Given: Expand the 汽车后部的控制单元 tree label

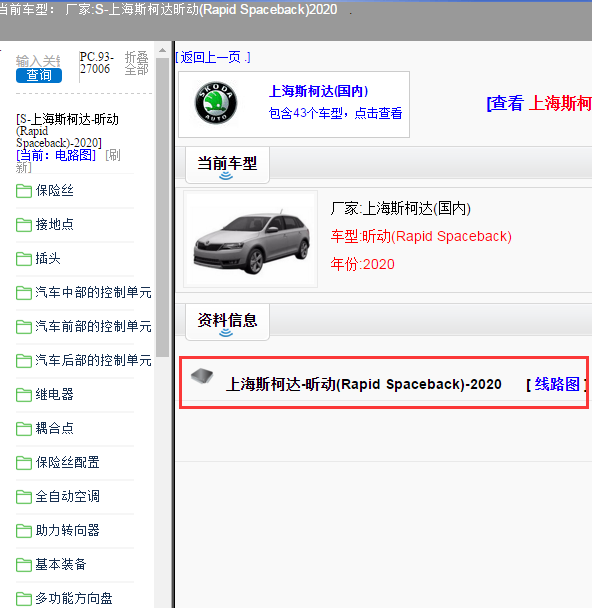Looking at the screenshot, I should [x=93, y=361].
